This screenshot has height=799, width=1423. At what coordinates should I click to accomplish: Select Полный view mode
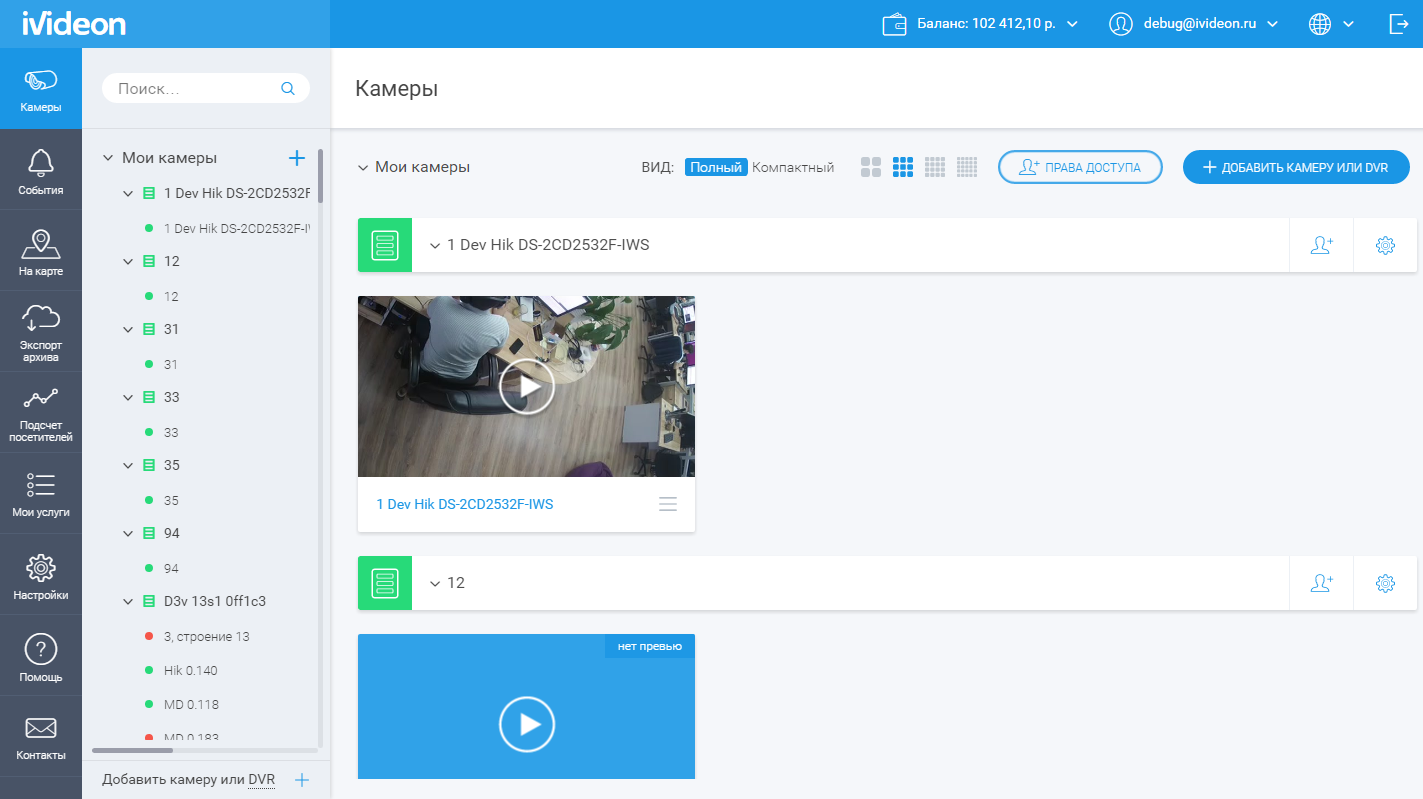point(716,168)
